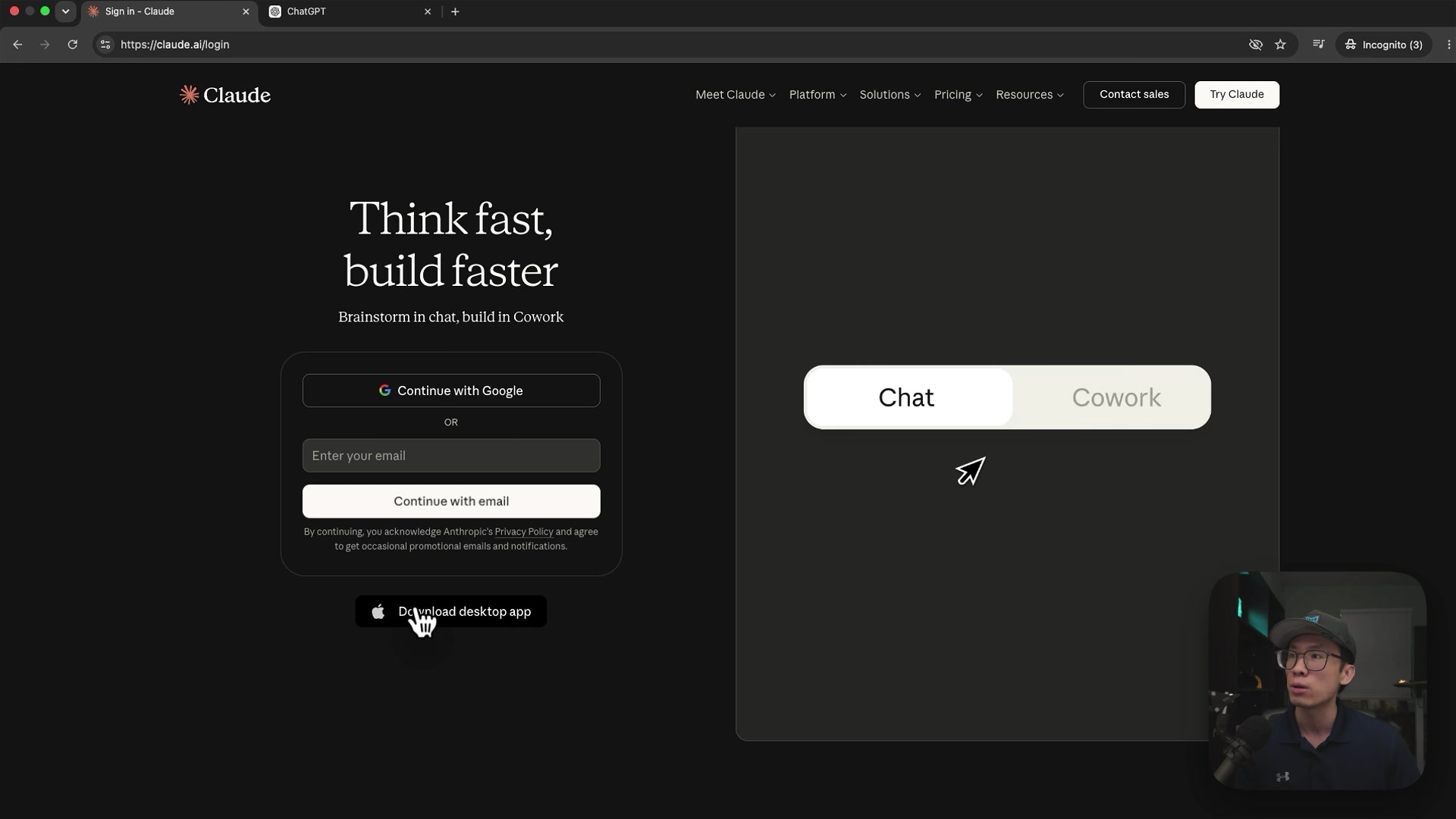Expand the Solutions menu
The image size is (1456, 819).
pos(890,95)
